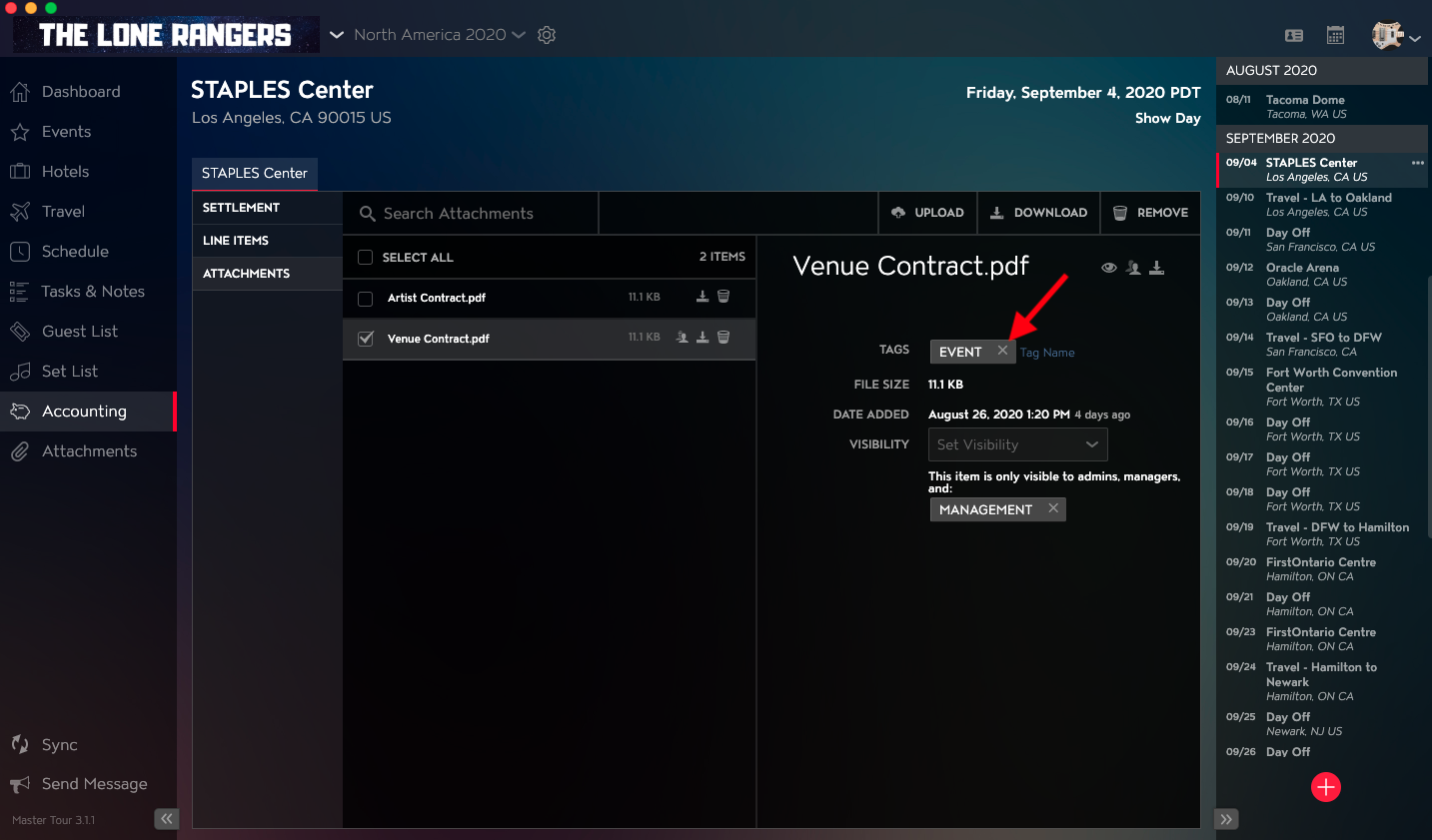
Task: Click the guitar profile avatar
Action: (1388, 36)
